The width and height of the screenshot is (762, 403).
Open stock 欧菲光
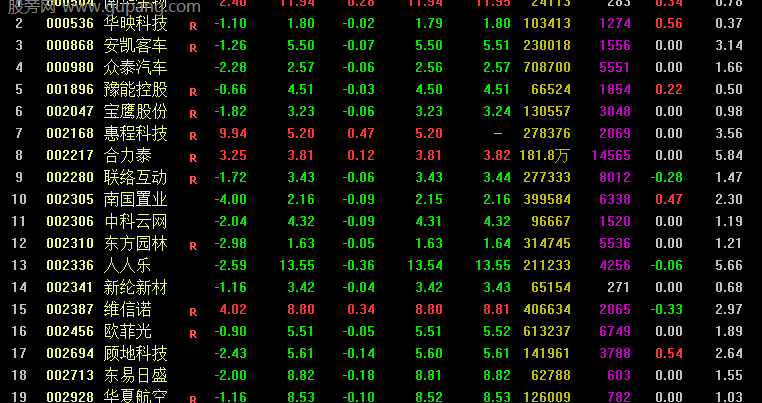tap(128, 331)
